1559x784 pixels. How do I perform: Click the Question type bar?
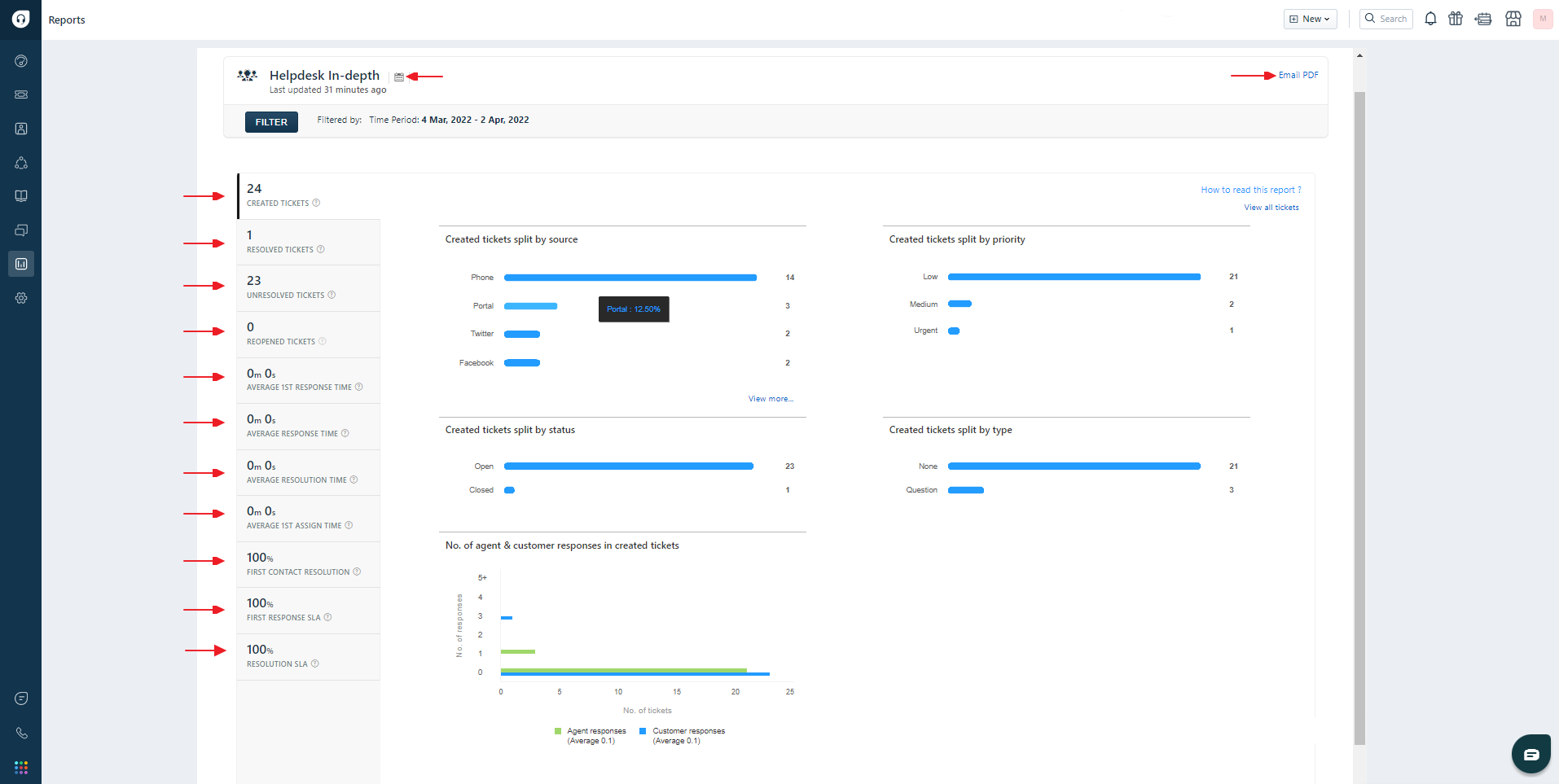[966, 490]
